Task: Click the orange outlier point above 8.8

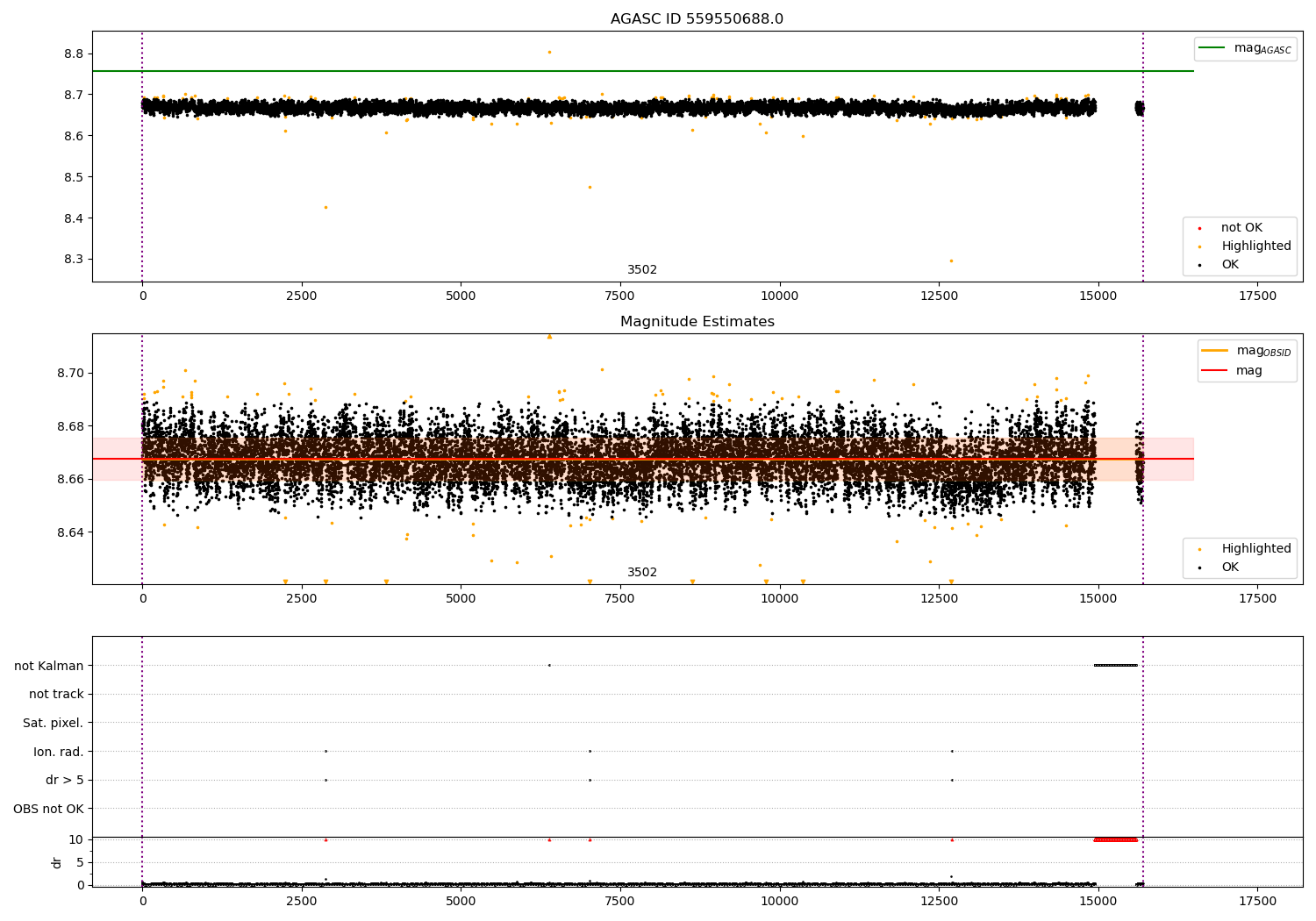Action: [x=549, y=52]
